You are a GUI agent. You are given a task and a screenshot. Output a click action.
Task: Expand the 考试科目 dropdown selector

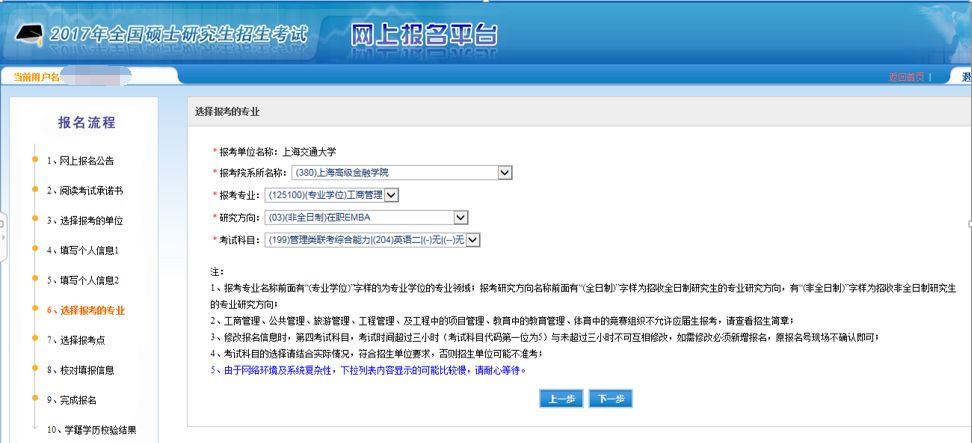tap(473, 240)
